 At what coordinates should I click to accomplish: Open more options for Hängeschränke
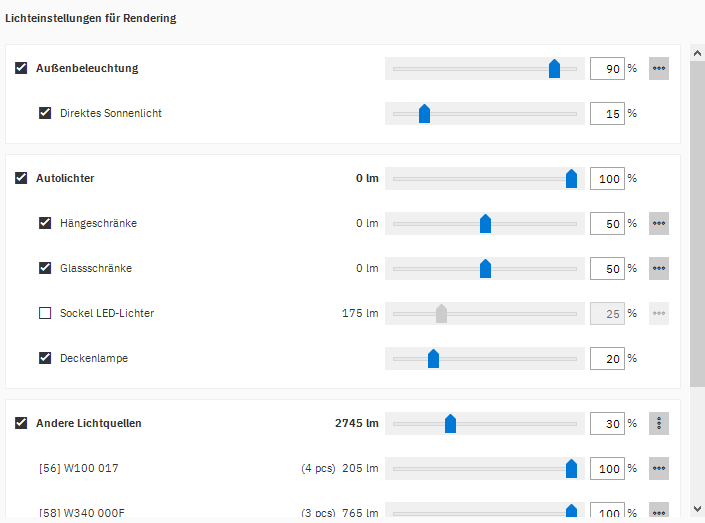tap(659, 224)
